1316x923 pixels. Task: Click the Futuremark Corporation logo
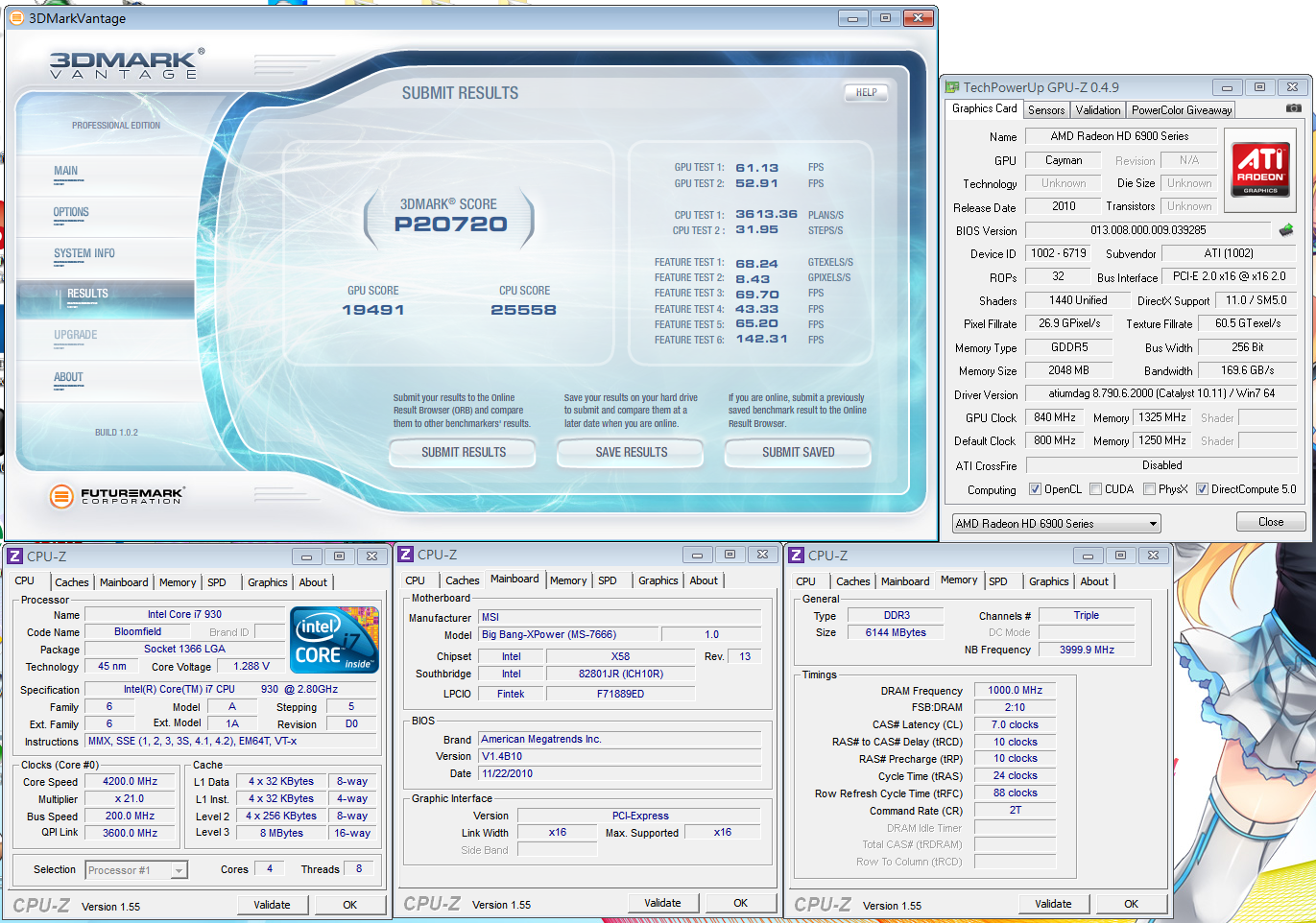116,496
